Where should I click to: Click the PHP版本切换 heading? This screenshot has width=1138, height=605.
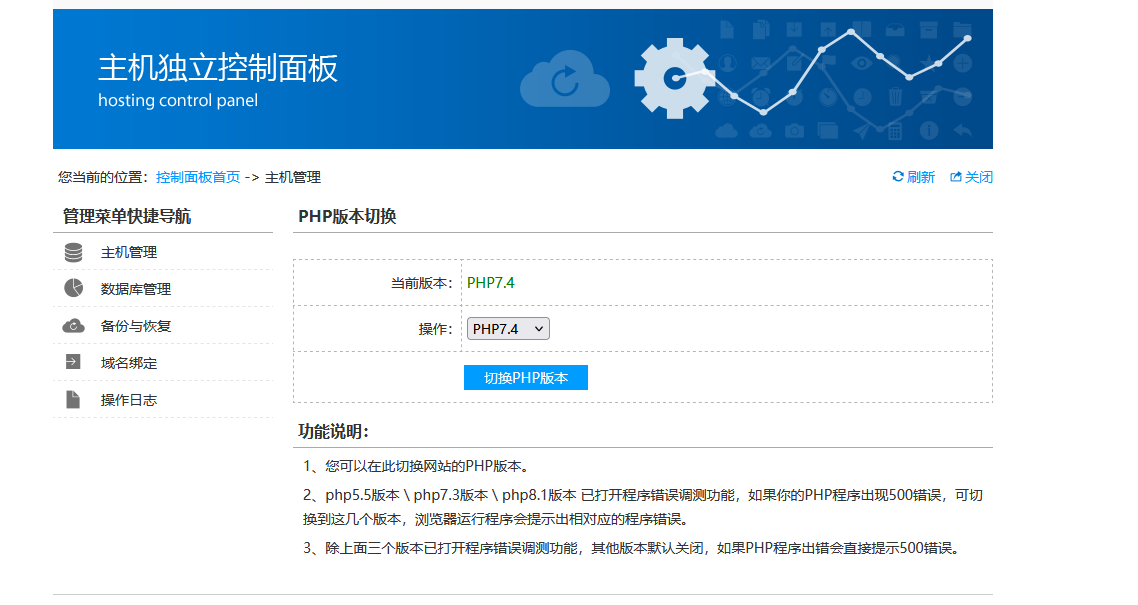(347, 216)
